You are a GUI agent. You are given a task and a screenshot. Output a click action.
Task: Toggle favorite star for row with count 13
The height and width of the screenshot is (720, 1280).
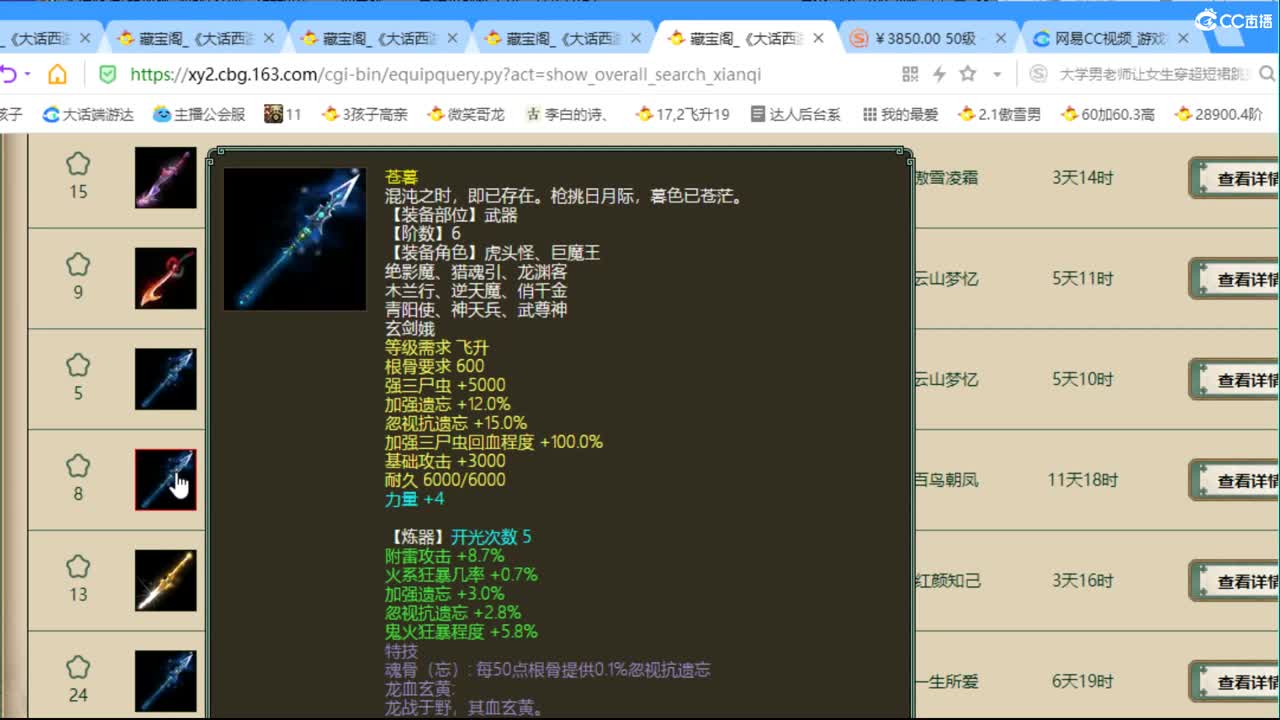[78, 567]
